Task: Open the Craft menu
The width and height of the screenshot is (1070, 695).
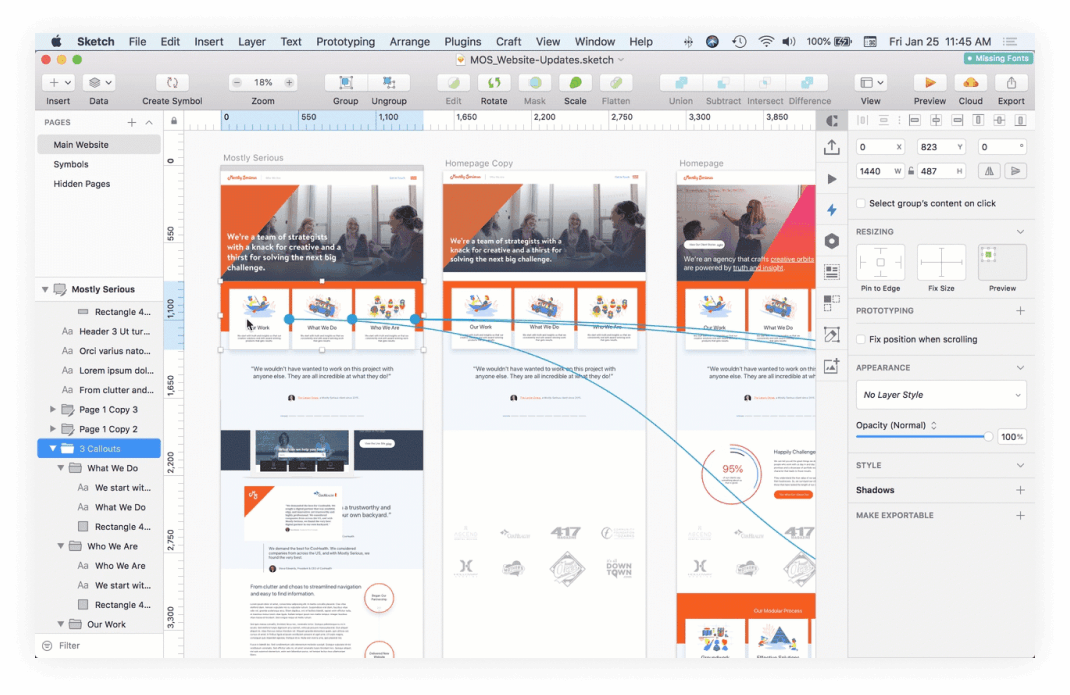Action: (x=508, y=42)
